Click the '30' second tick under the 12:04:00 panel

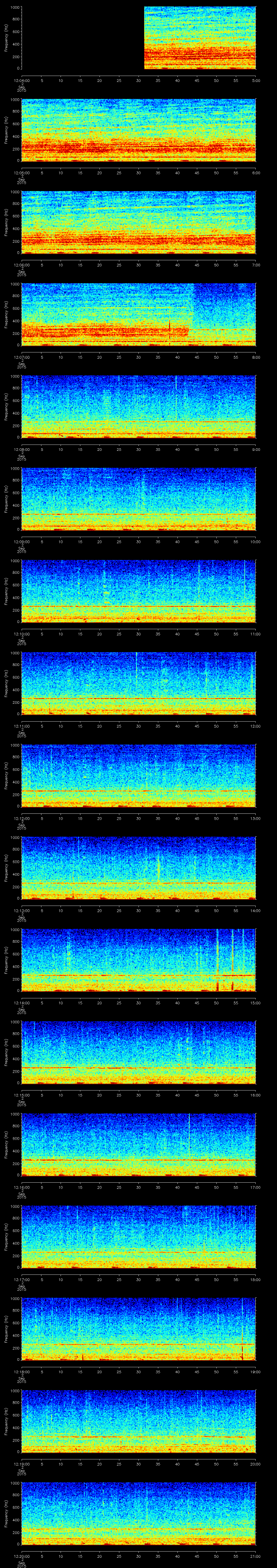click(x=139, y=80)
